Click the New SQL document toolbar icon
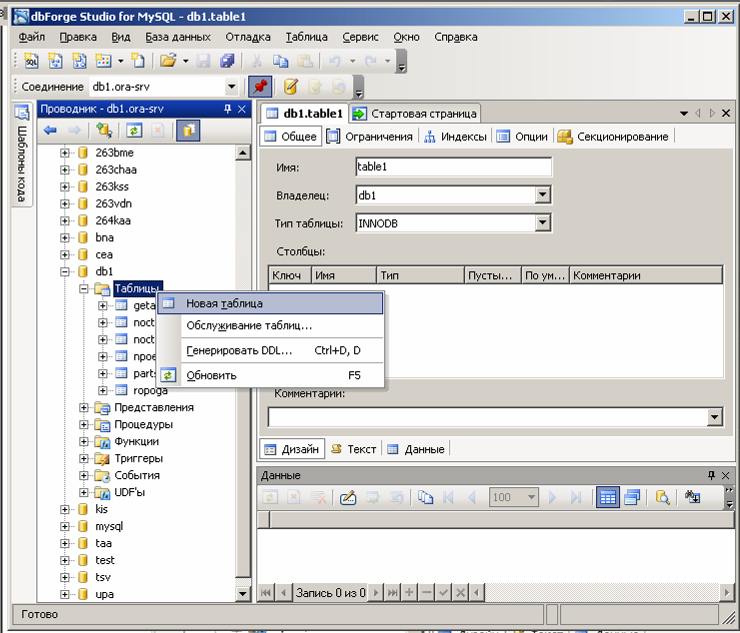 pyautogui.click(x=31, y=60)
